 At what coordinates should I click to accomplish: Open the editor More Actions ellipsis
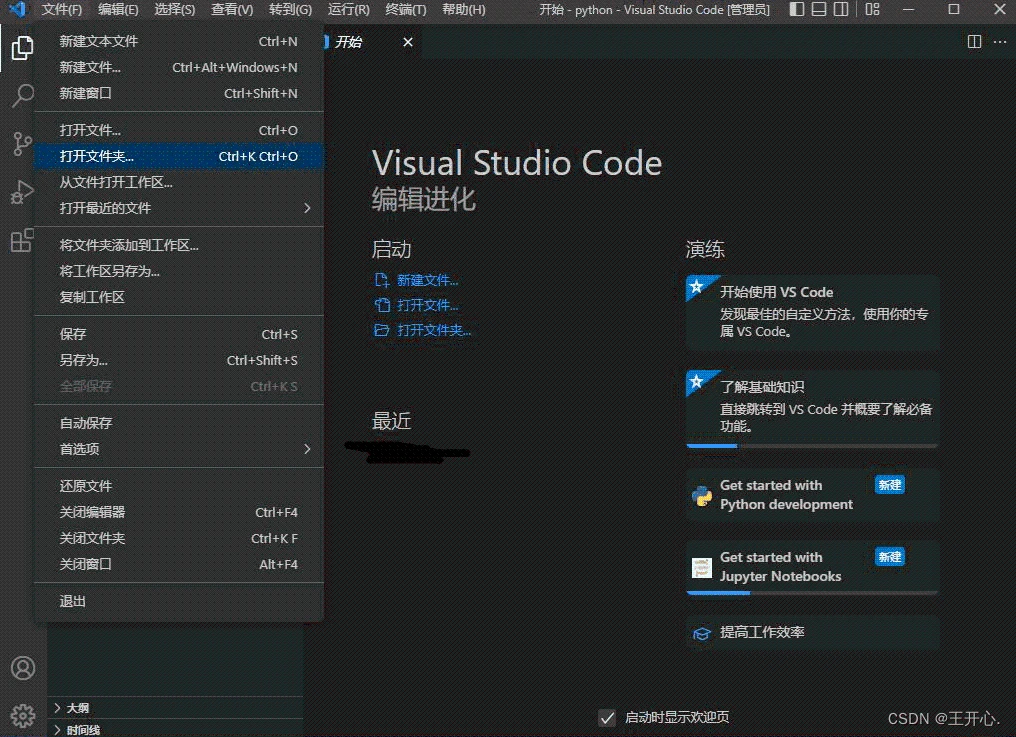coord(1000,41)
